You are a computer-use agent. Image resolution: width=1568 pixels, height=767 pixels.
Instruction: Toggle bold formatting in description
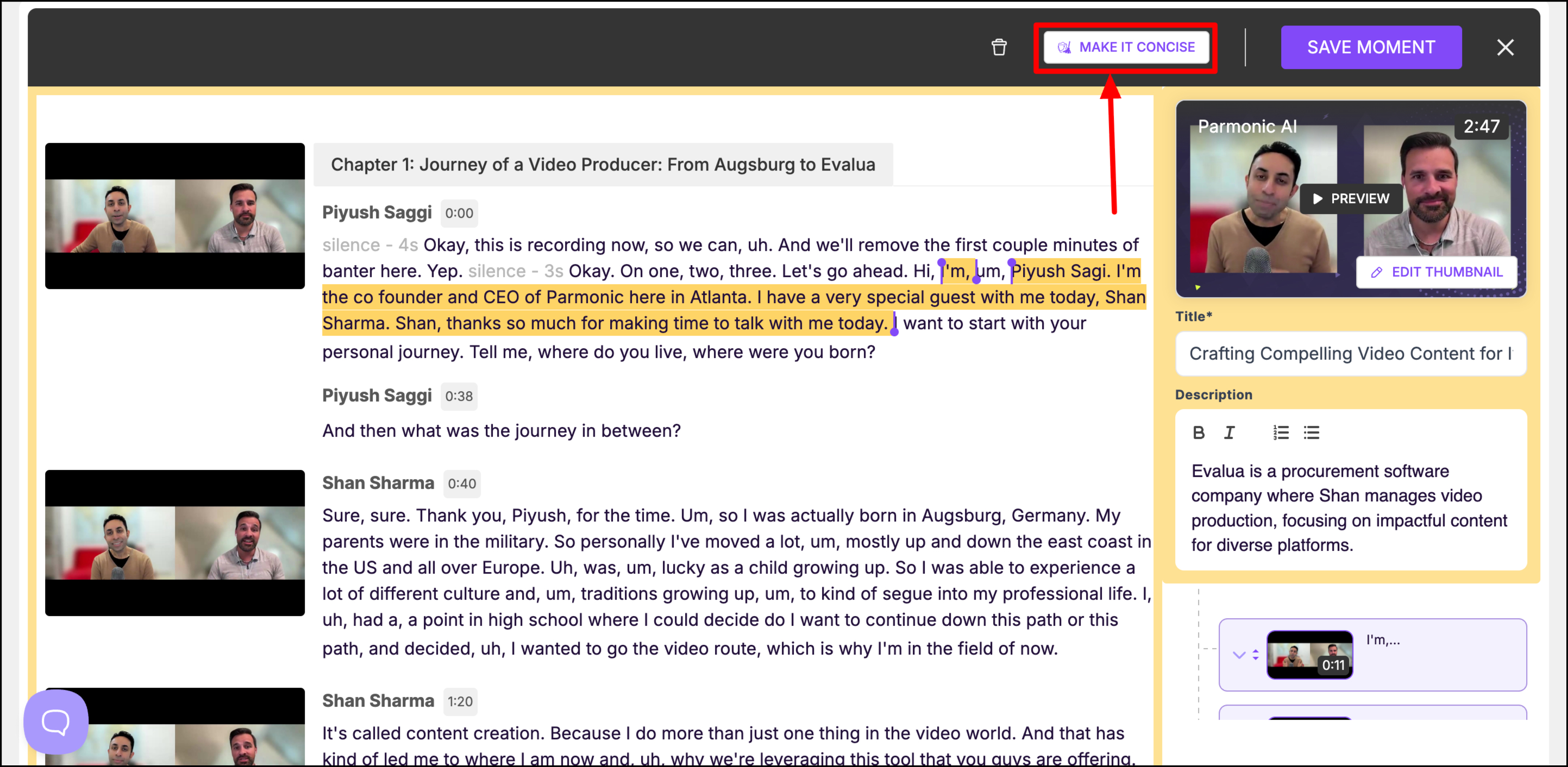tap(1199, 432)
